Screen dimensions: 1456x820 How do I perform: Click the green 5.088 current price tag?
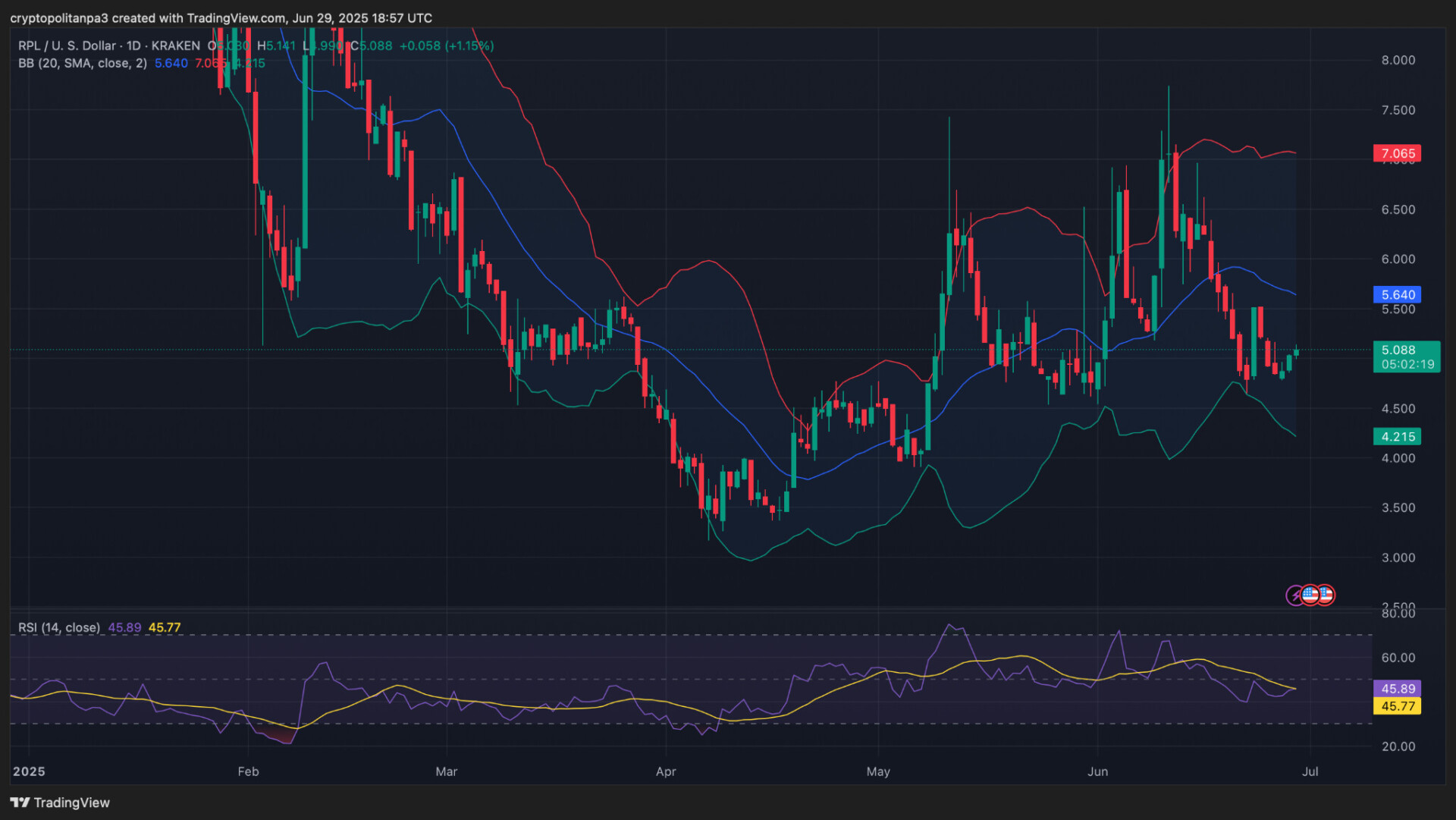[1398, 350]
